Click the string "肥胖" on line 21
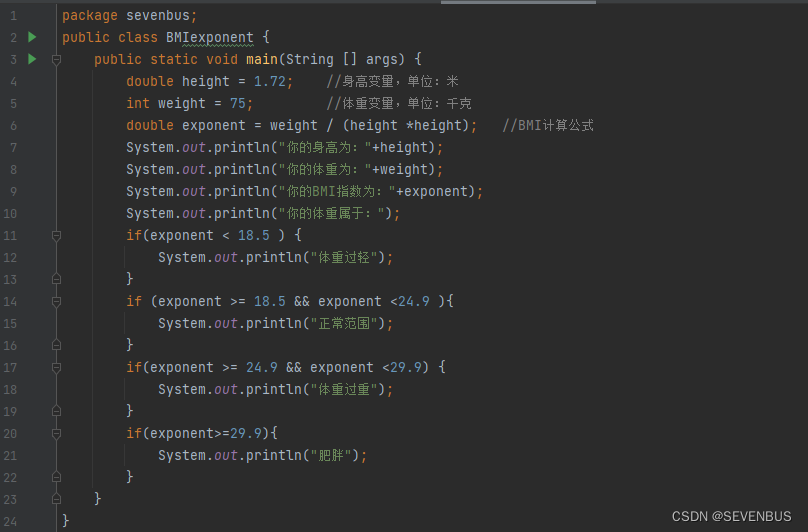Screen dimensions: 808x532 tap(334, 455)
